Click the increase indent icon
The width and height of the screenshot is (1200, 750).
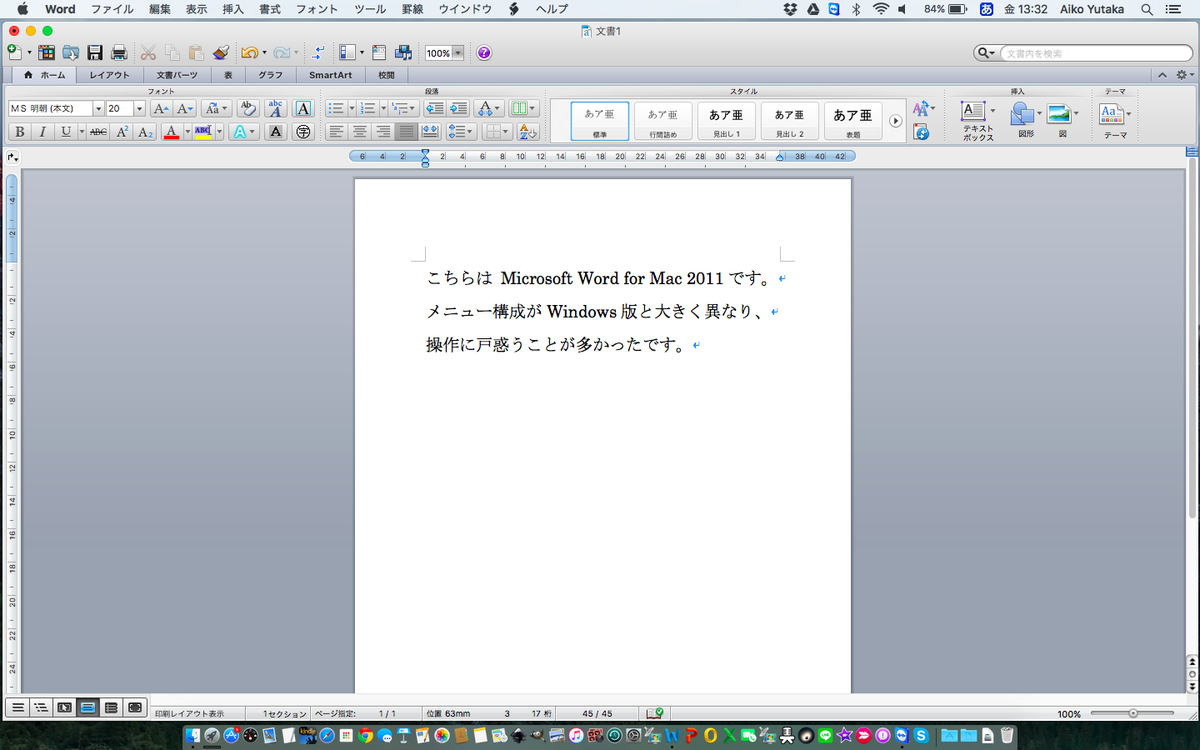[458, 108]
